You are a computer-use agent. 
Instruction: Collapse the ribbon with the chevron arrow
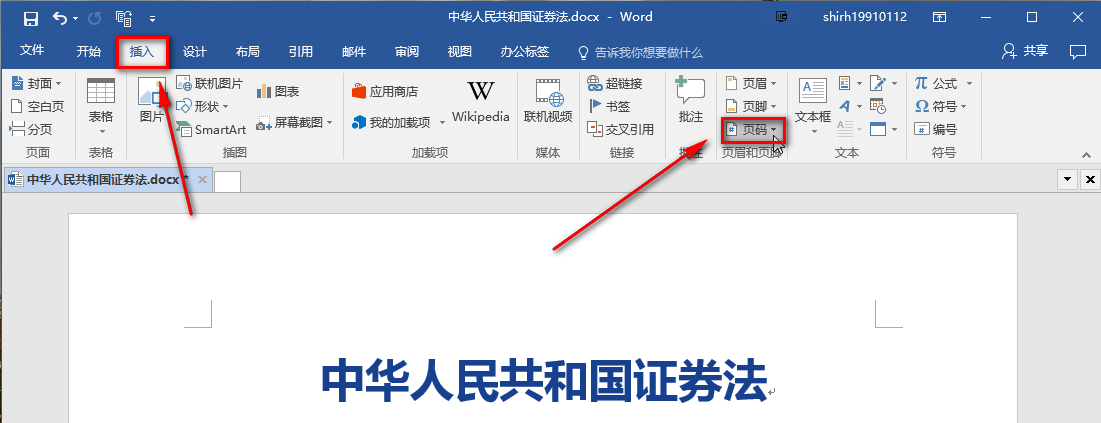point(1086,155)
